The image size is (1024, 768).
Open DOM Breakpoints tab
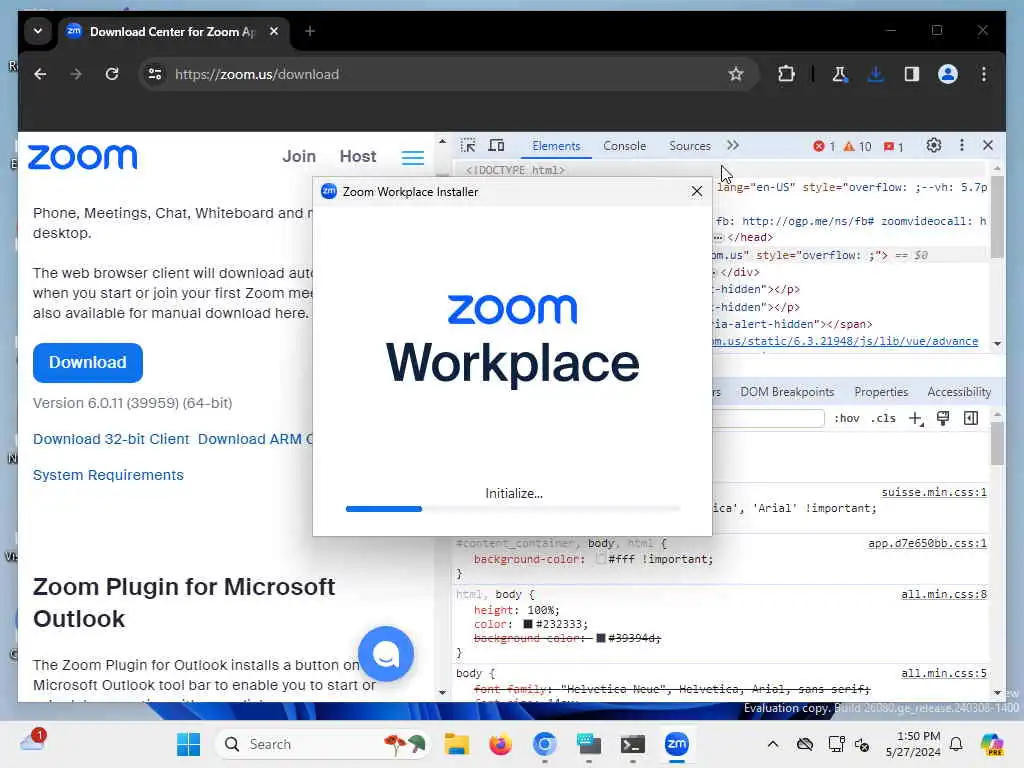(x=787, y=392)
